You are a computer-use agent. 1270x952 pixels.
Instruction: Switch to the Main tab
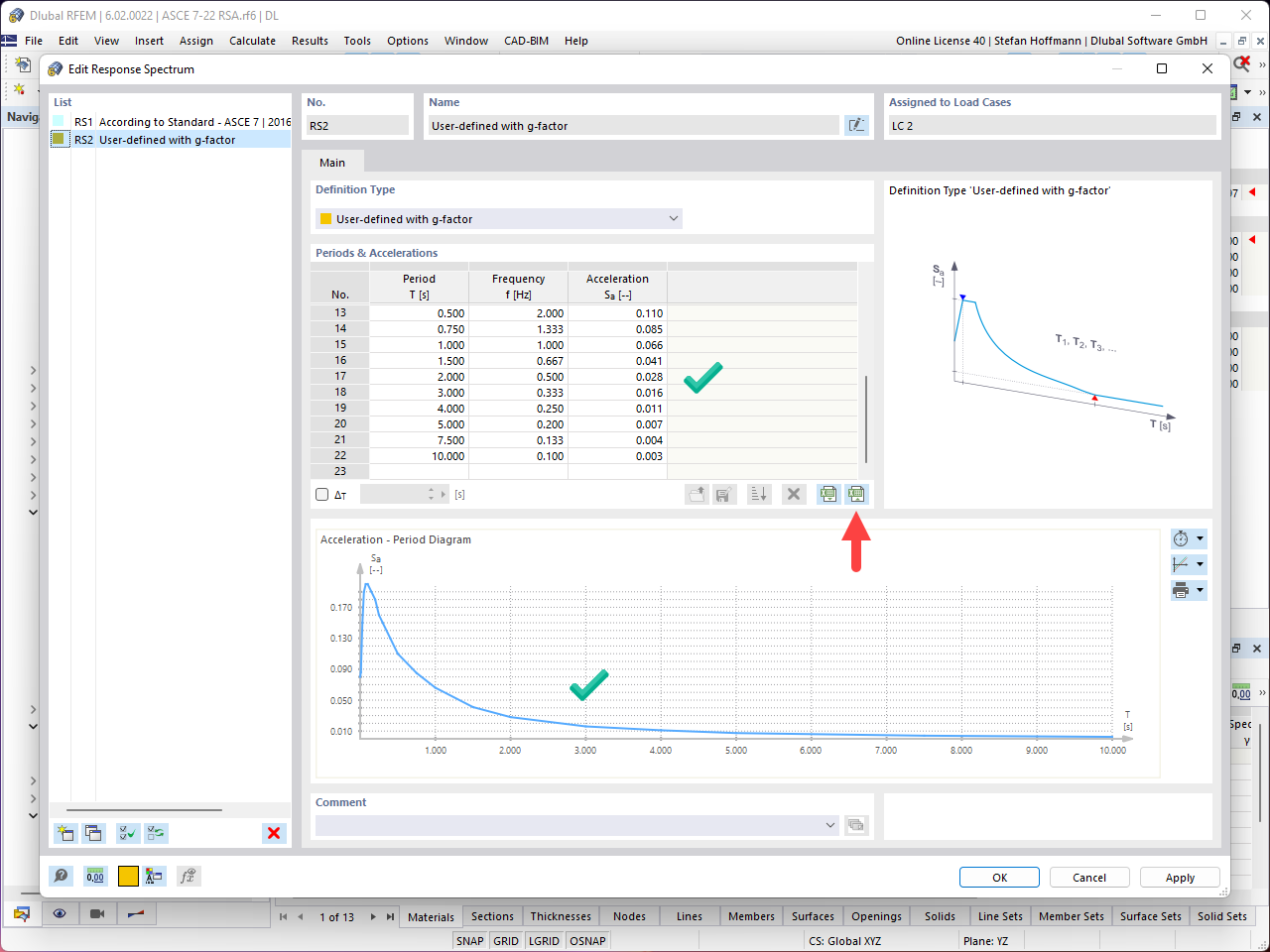(332, 162)
